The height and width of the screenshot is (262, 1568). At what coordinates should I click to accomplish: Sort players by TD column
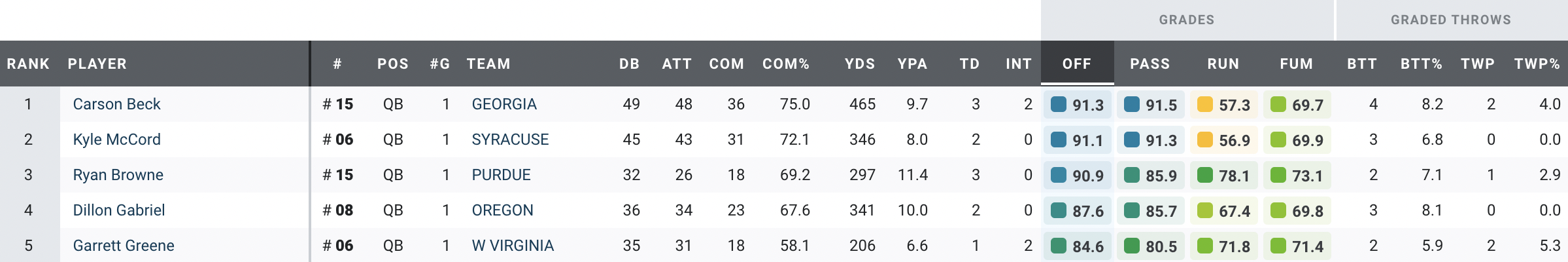pos(969,64)
